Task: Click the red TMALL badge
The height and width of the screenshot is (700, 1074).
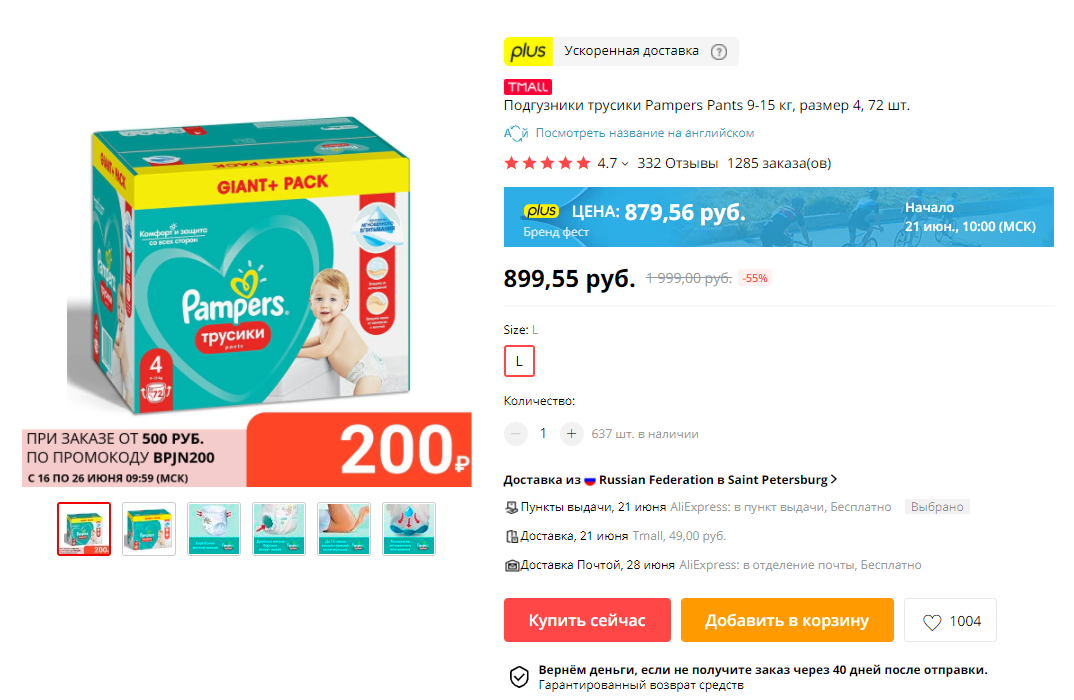Action: click(527, 87)
